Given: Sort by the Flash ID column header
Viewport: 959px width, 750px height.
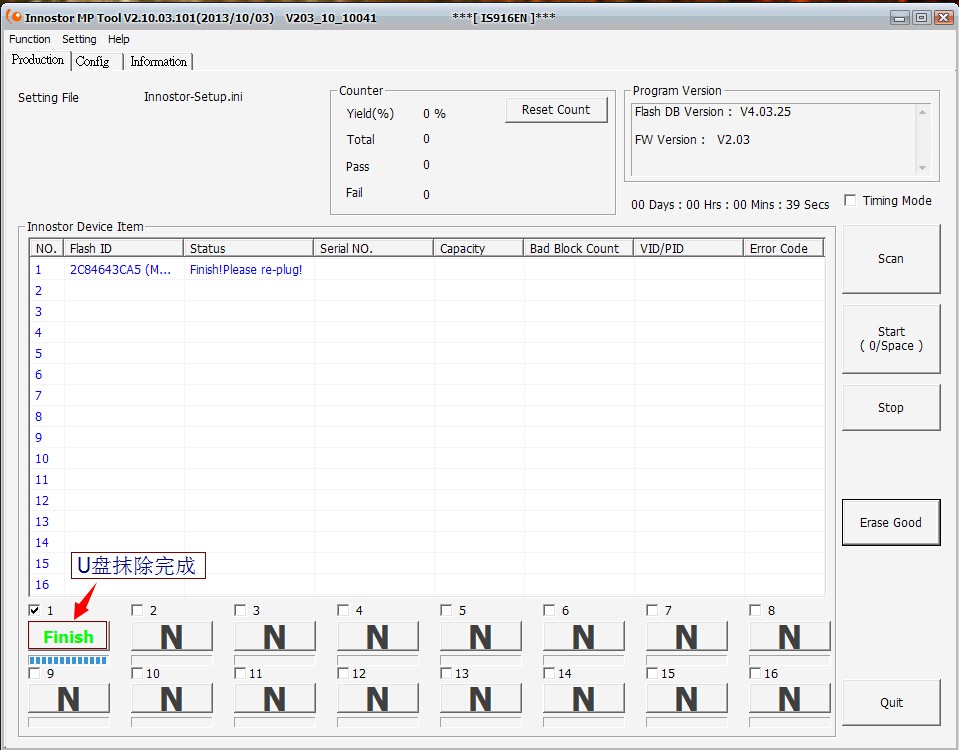Looking at the screenshot, I should (x=124, y=248).
